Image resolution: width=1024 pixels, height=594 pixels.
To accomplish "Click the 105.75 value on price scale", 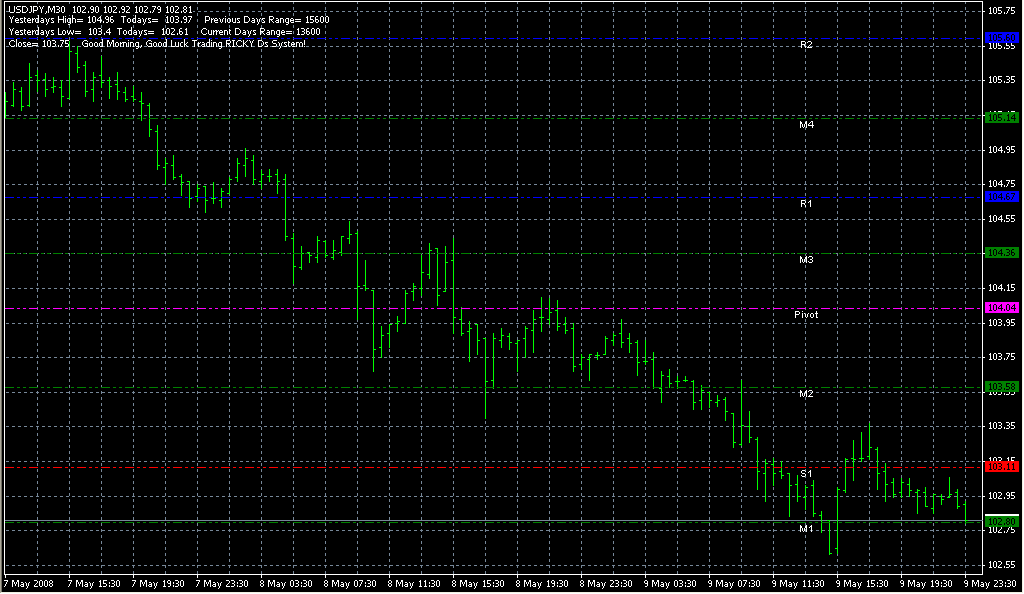I will [x=1001, y=11].
